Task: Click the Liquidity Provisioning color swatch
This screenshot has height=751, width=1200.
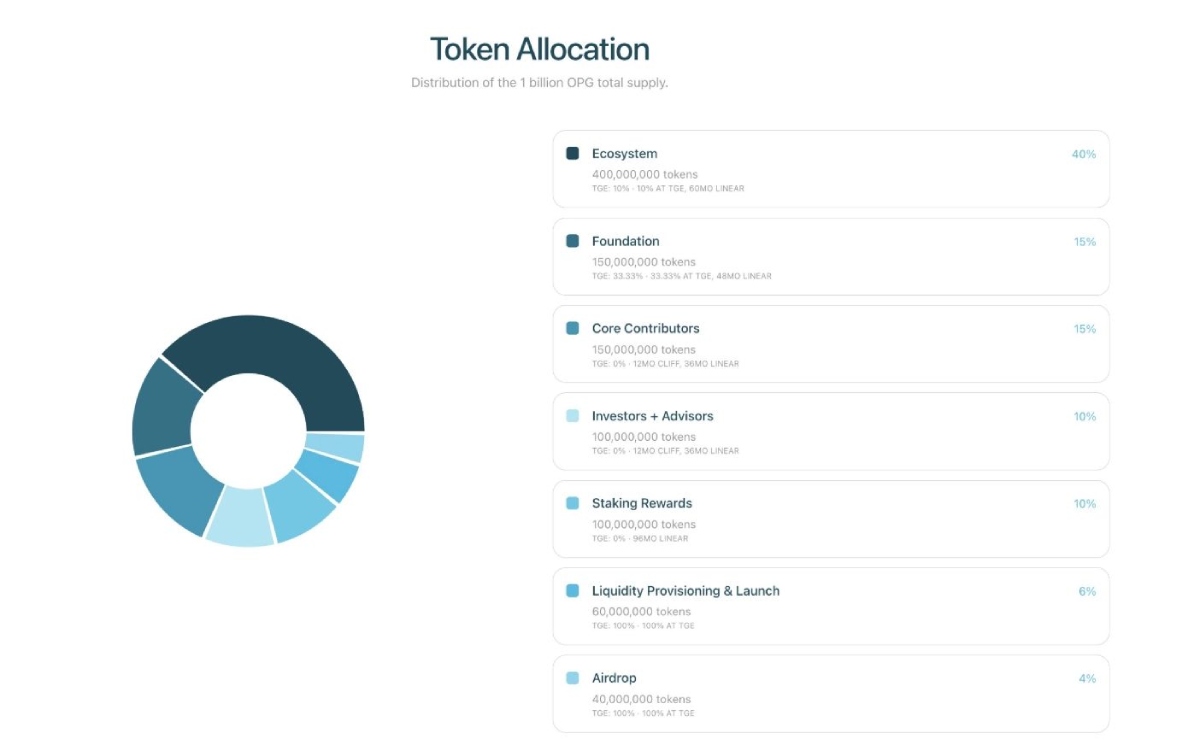Action: pos(573,591)
